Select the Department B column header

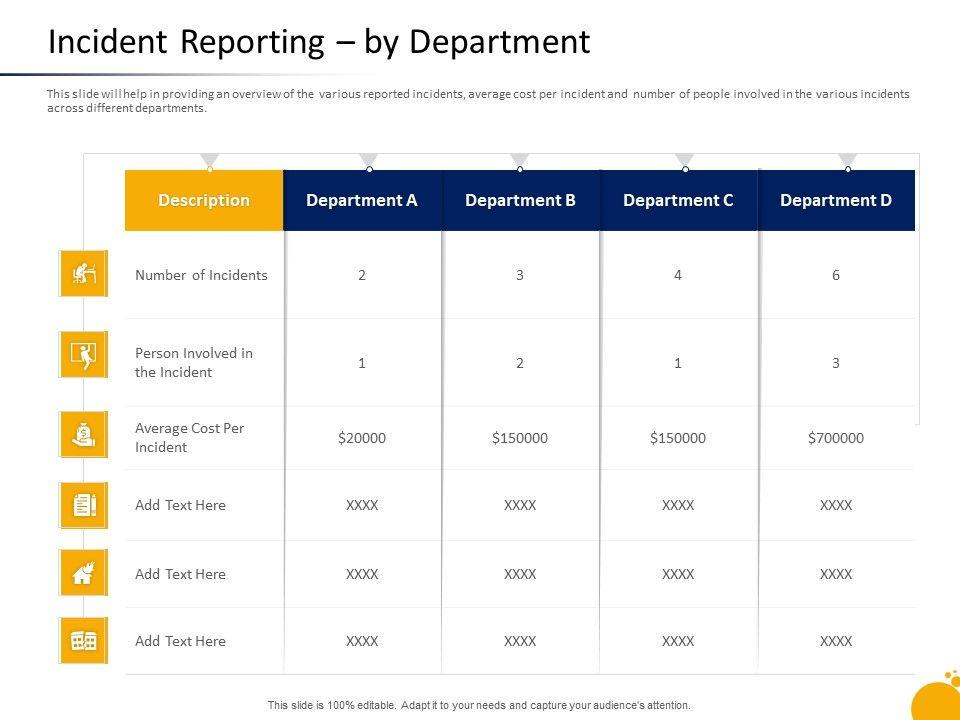pyautogui.click(x=520, y=200)
